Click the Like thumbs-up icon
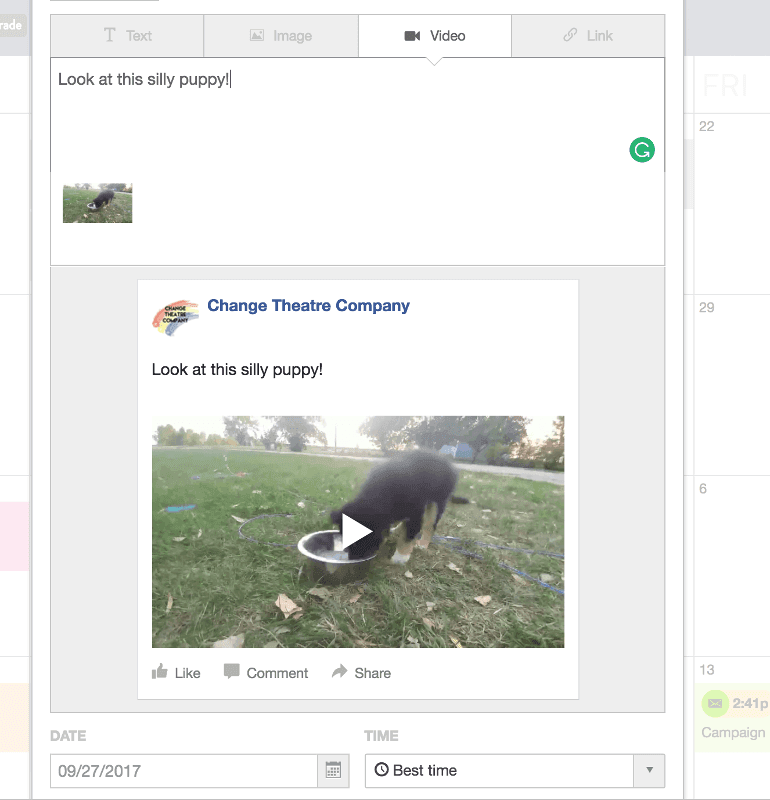Screen dimensions: 770x800 (160, 672)
